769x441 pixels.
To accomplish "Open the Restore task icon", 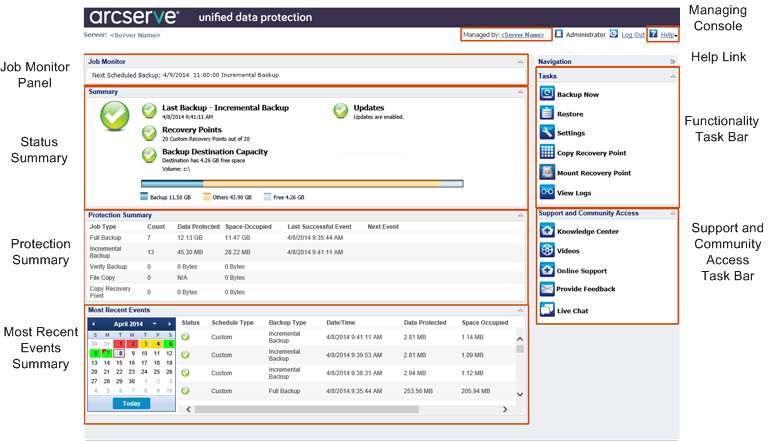I will click(547, 113).
